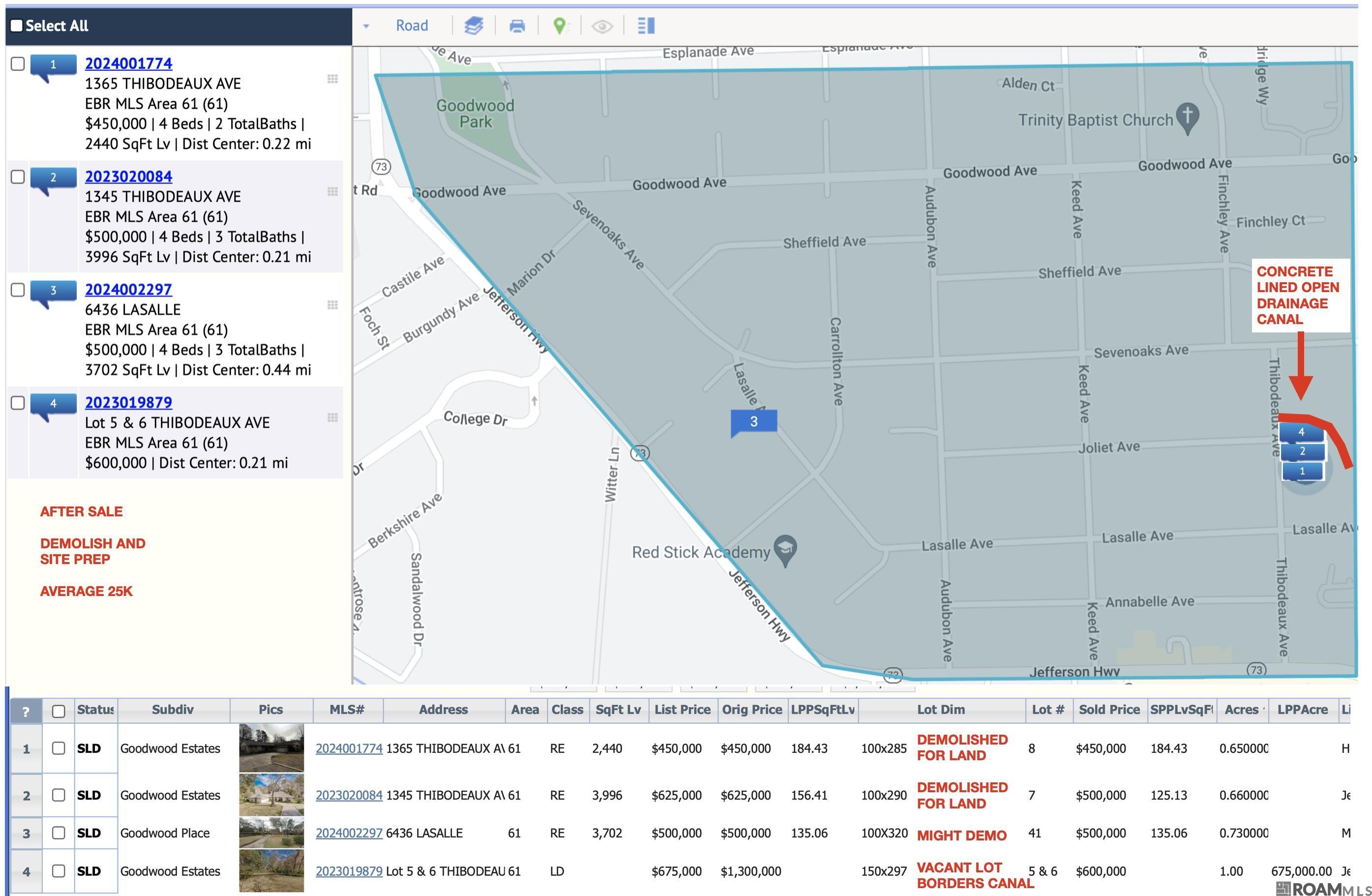Check the Select All checkbox
The image size is (1372, 896).
coord(17,26)
